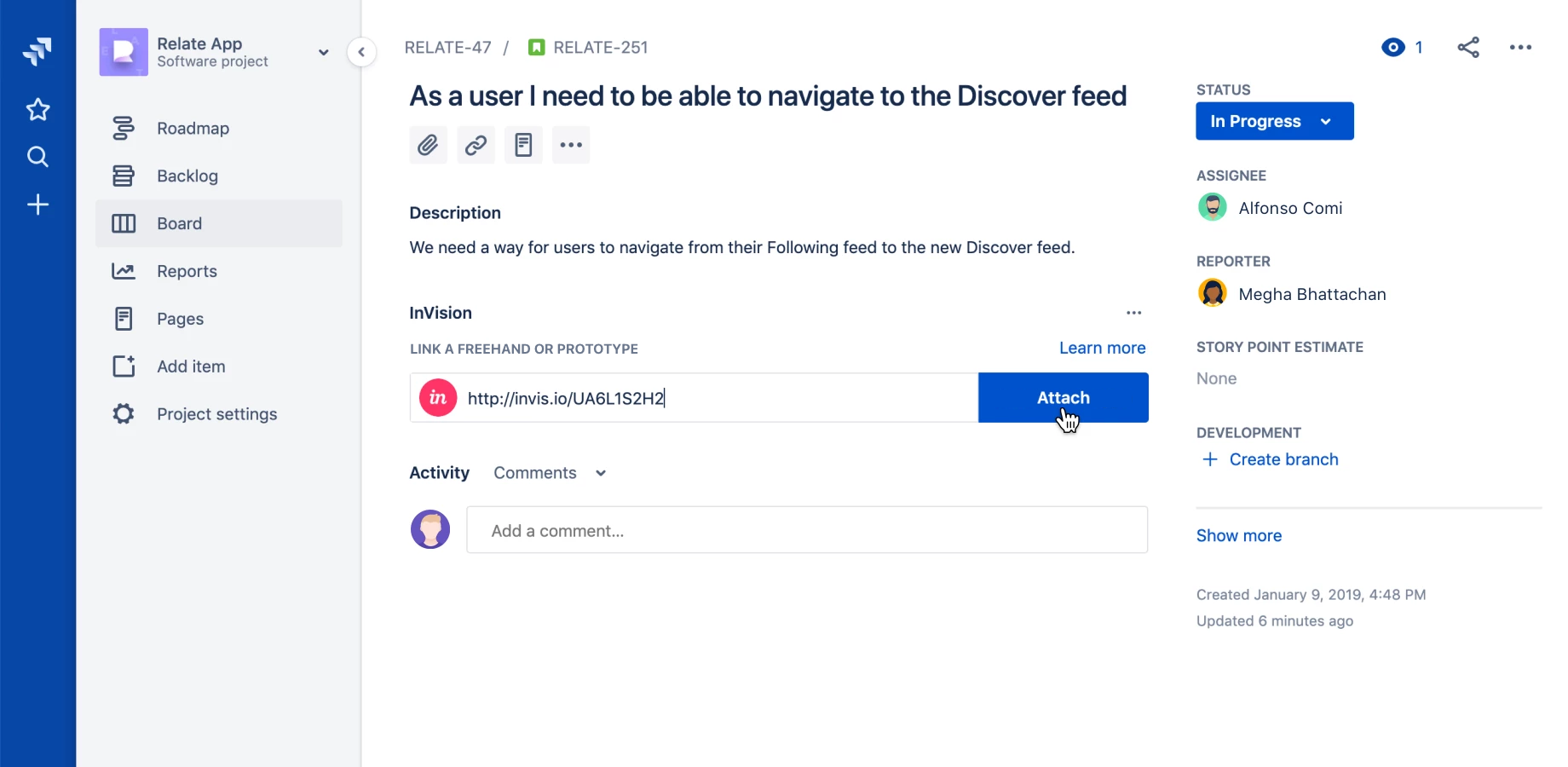Expand the Relate App project switcher
The width and height of the screenshot is (1568, 767).
(324, 52)
